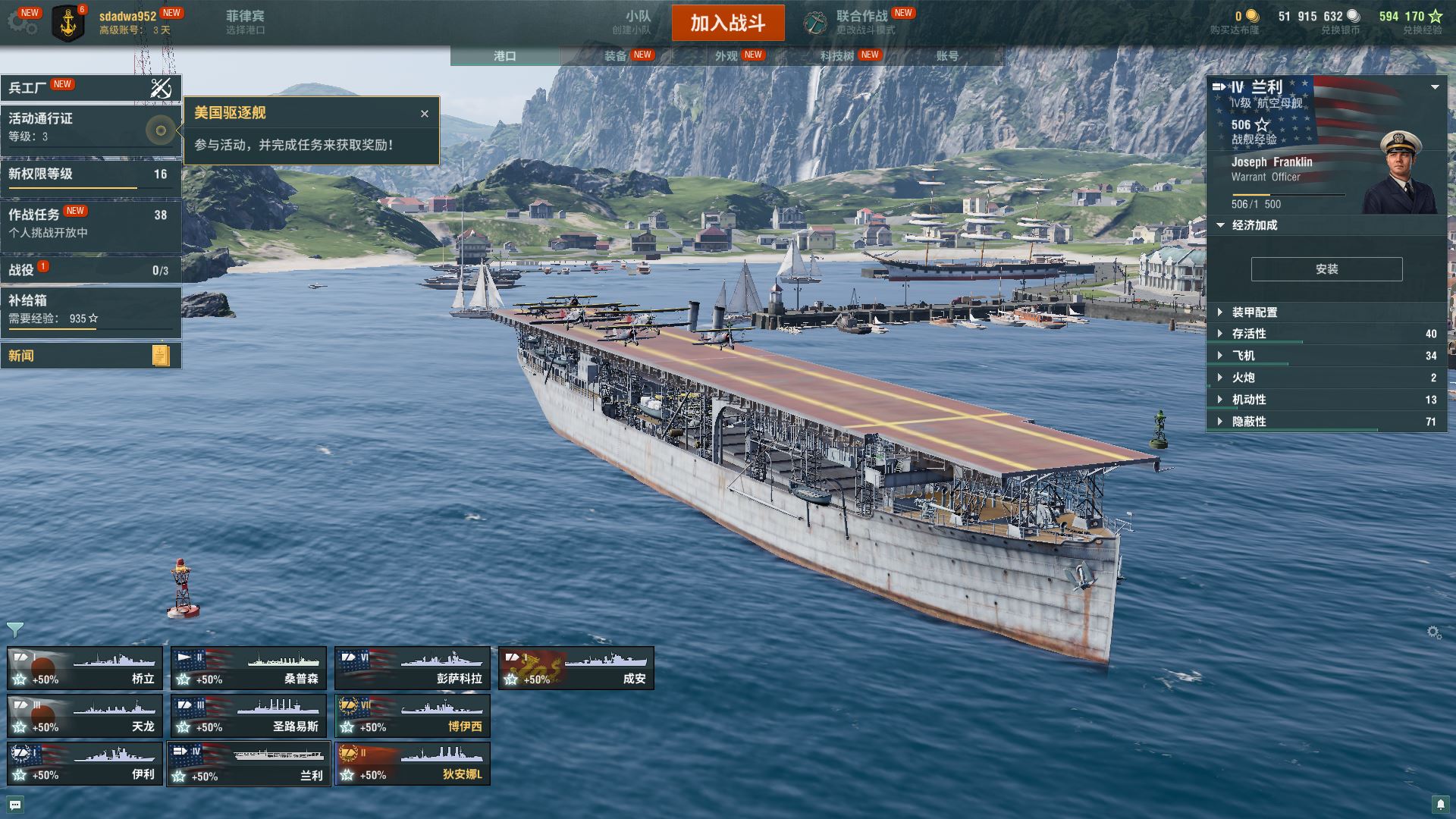
Task: Select the 彭萨科拉 ship in carousel
Action: tap(412, 668)
